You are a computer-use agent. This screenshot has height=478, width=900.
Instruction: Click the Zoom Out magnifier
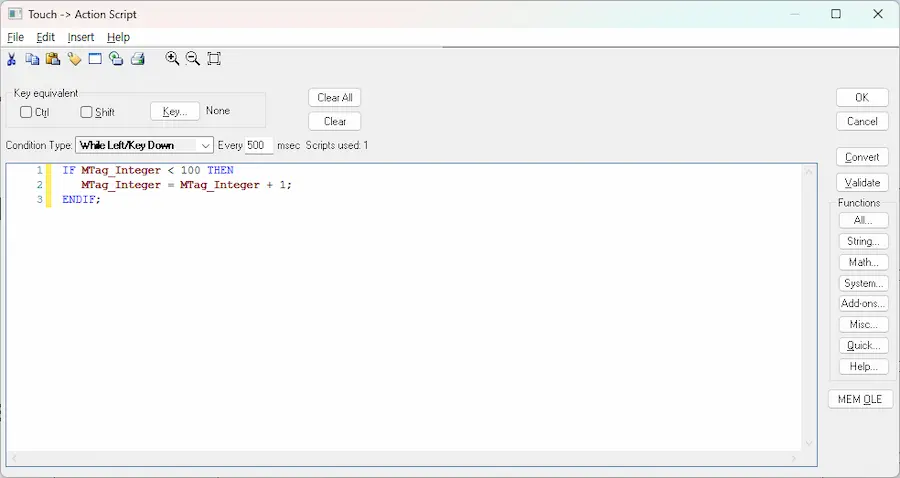click(x=193, y=58)
